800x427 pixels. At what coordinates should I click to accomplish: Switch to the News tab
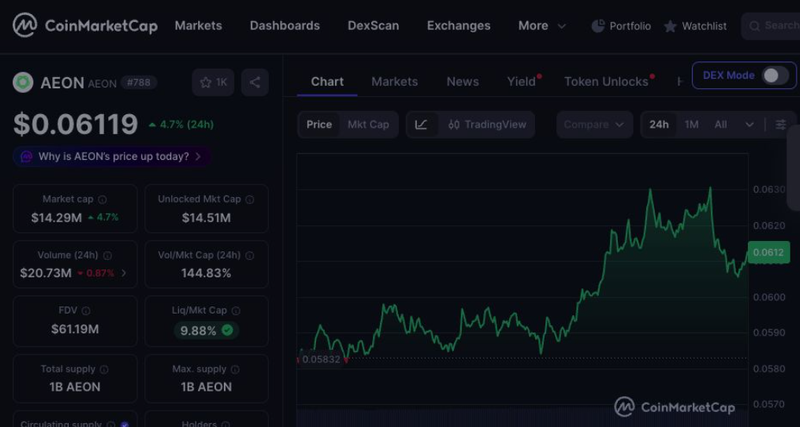pos(463,82)
